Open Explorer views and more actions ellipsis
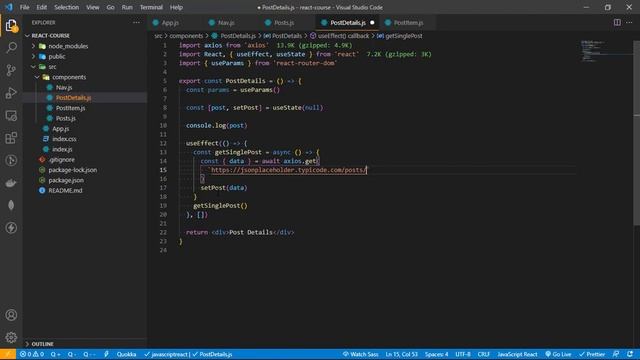Screen dimensions: 640x360 pyautogui.click(x=136, y=22)
